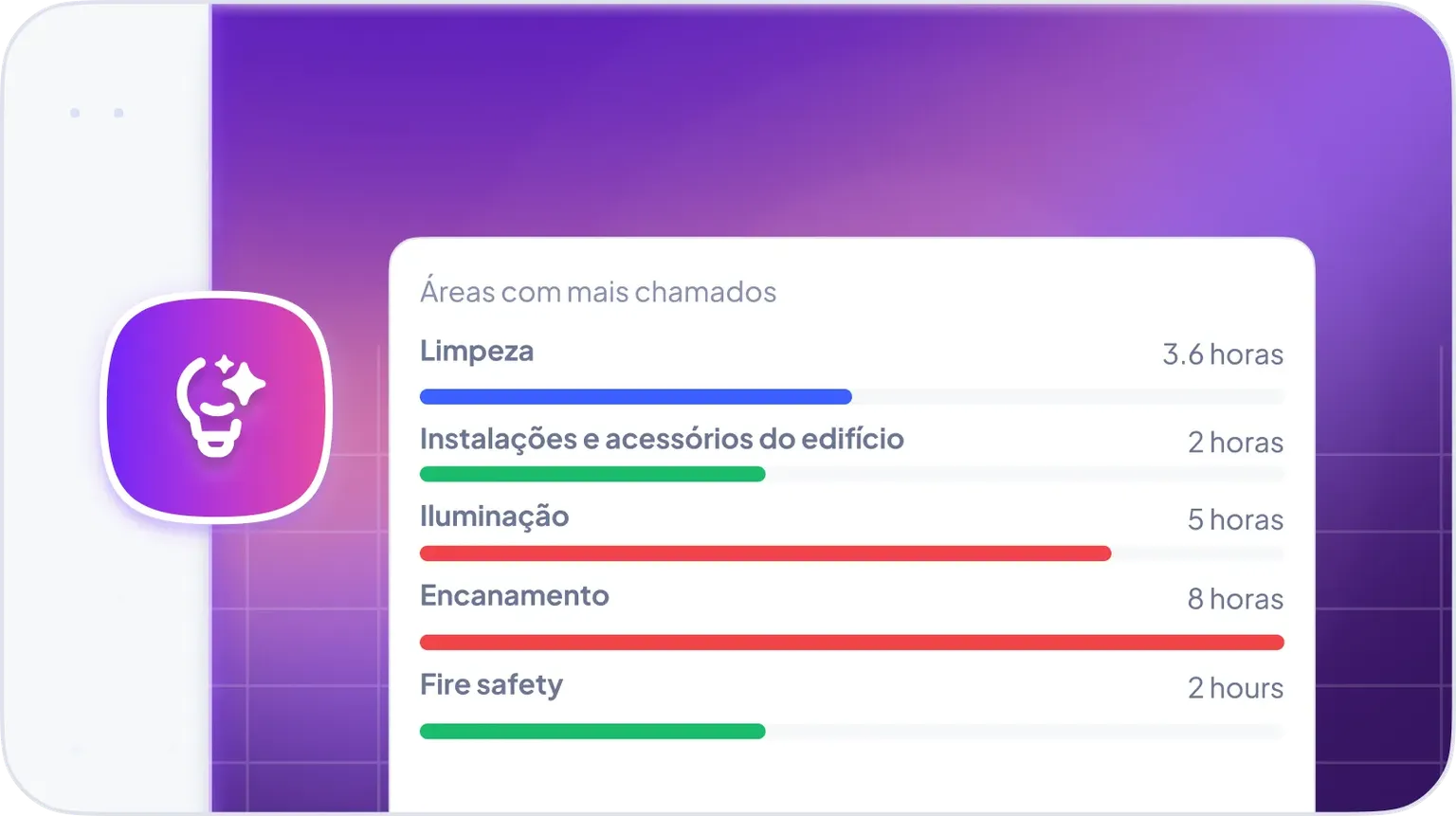Click the "5 horas" value

(x=1235, y=520)
